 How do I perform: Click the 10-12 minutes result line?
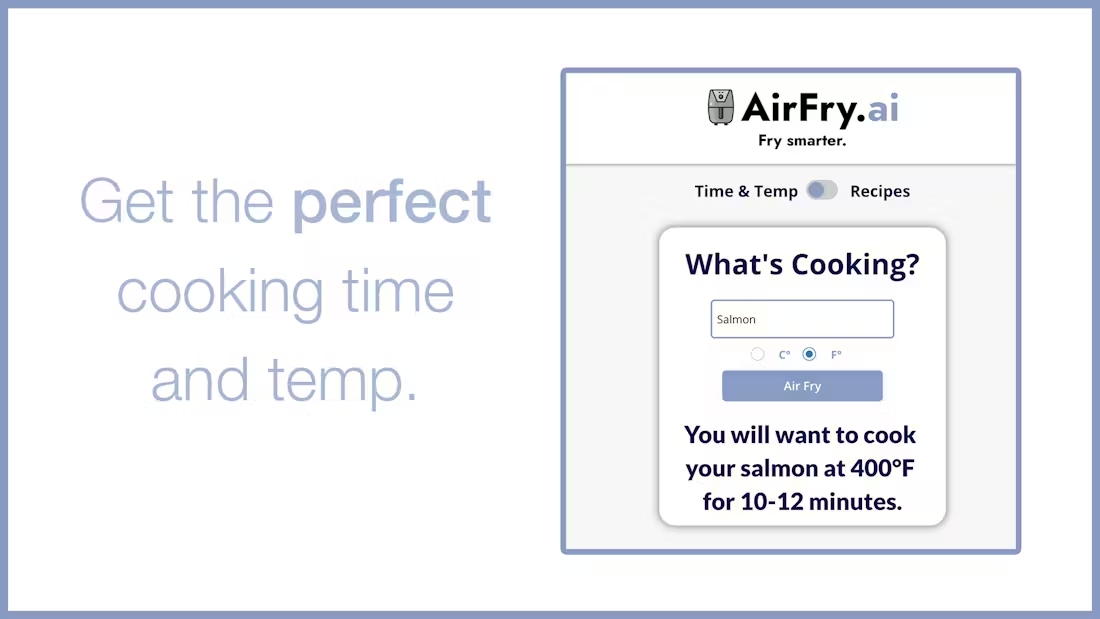pos(802,502)
